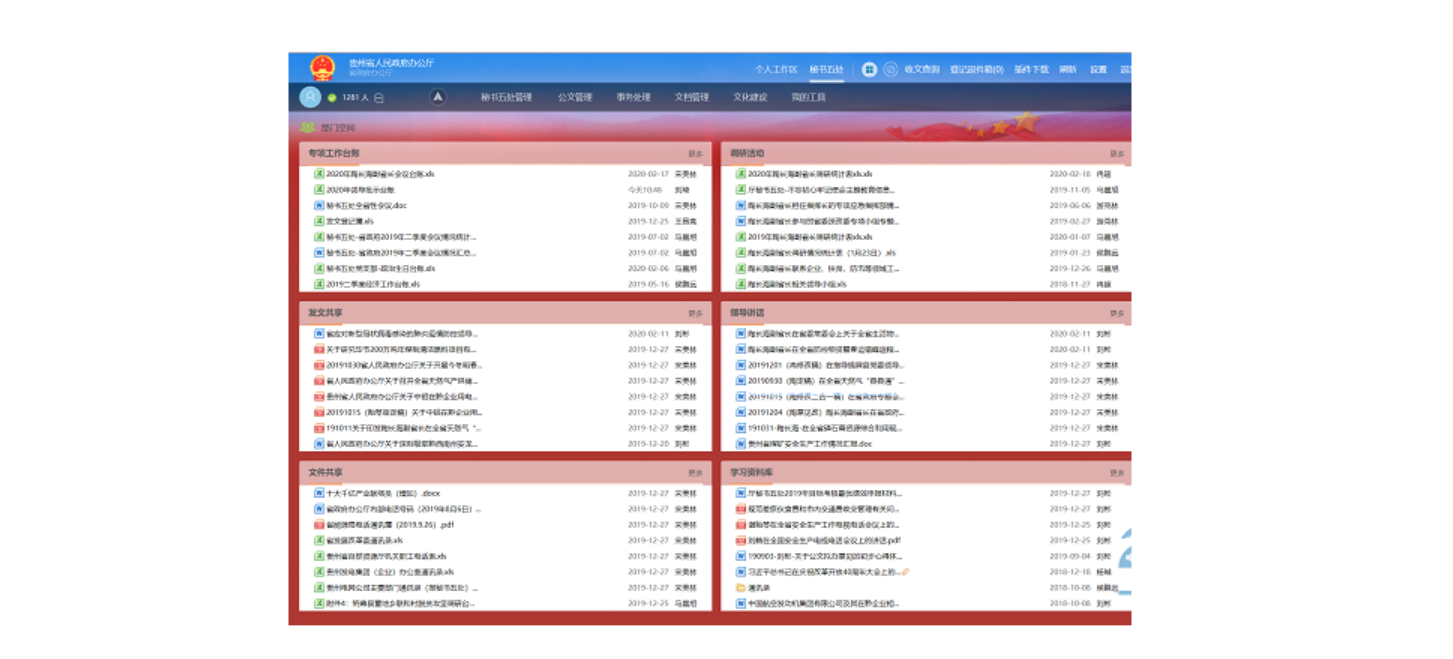Screen dimensions: 1453x659
Task: Click the 插件下载 link
Action: click(1031, 70)
